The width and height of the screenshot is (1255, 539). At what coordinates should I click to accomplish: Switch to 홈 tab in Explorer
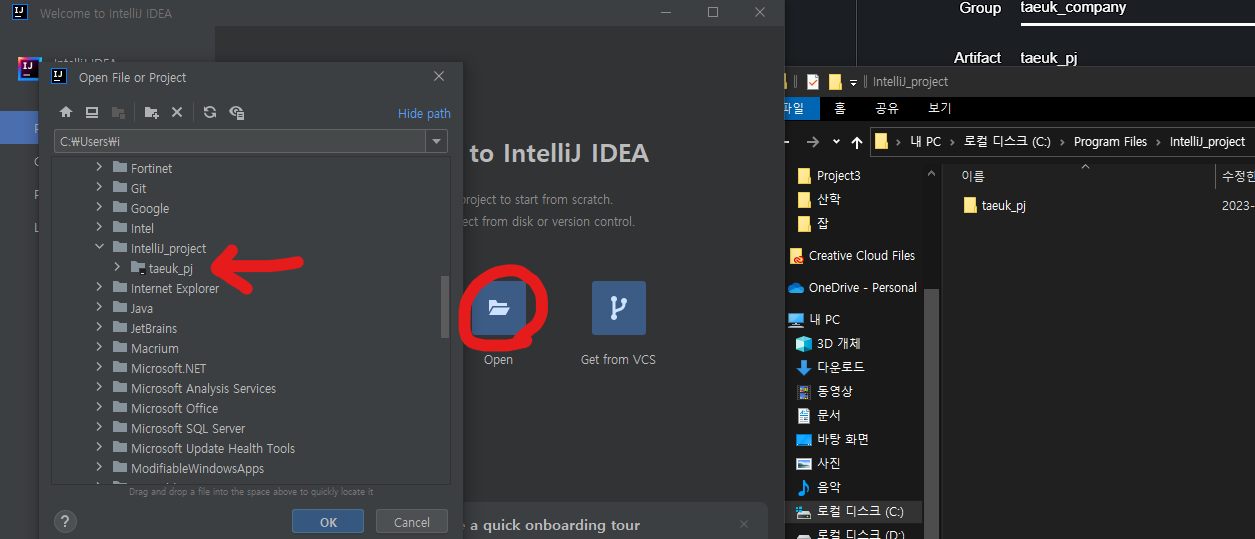840,108
